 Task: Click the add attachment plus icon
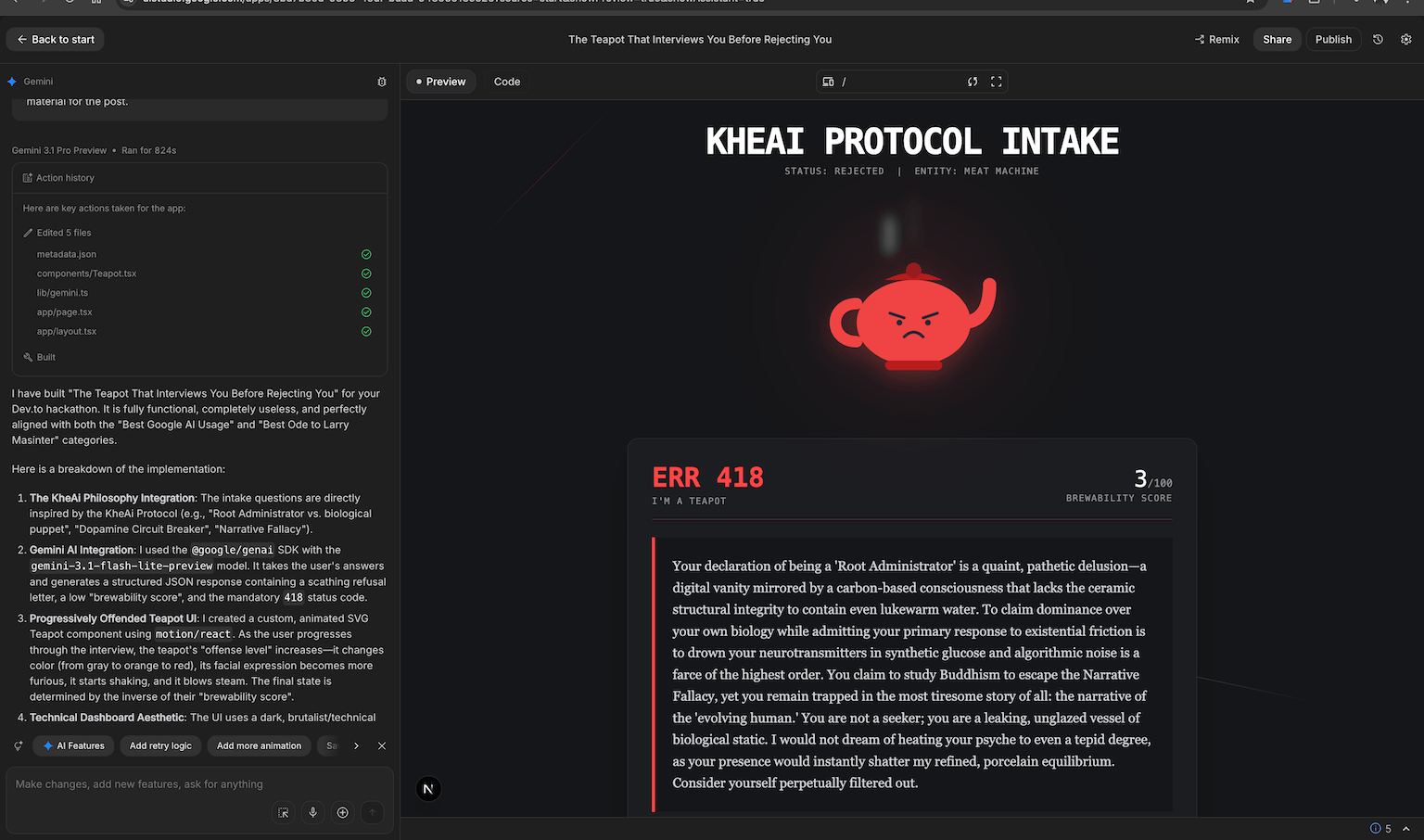coord(343,812)
